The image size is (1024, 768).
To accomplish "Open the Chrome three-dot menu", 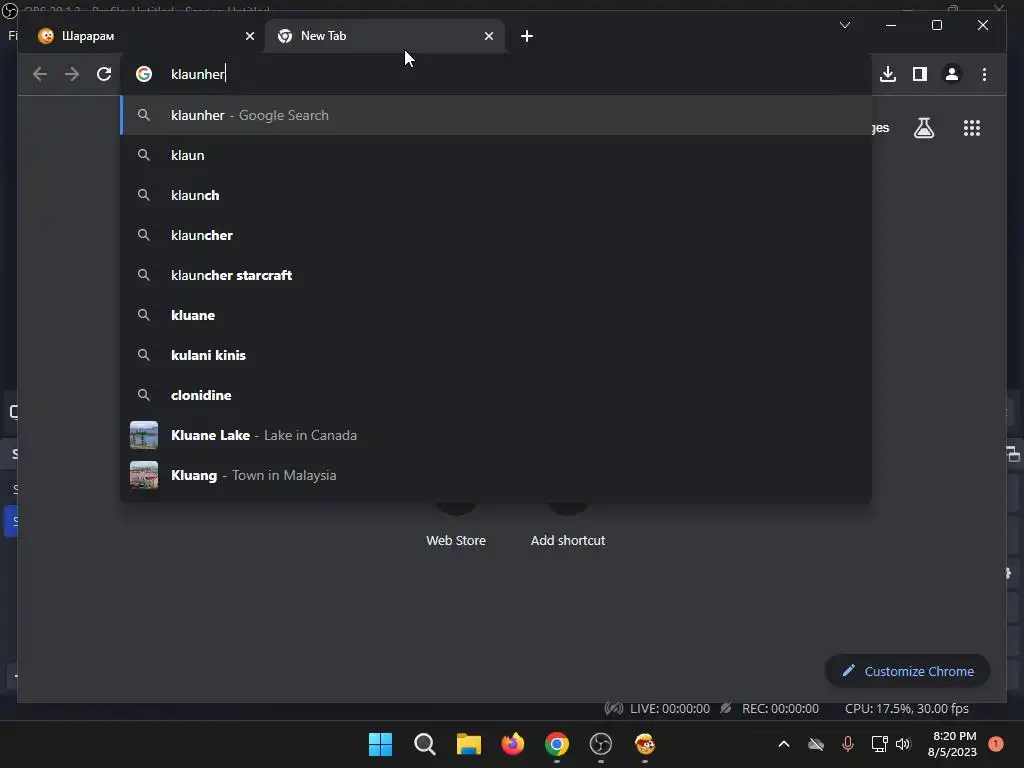I will [984, 74].
